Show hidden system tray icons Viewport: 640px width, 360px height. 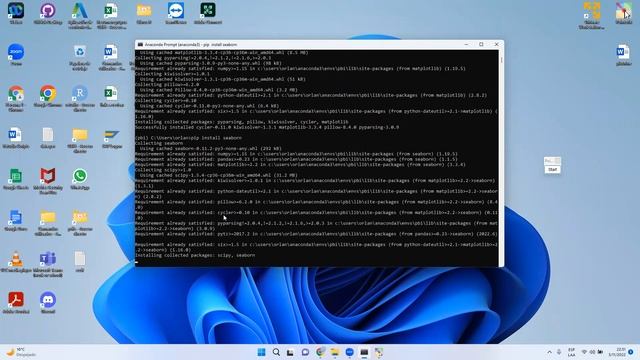tap(549, 352)
